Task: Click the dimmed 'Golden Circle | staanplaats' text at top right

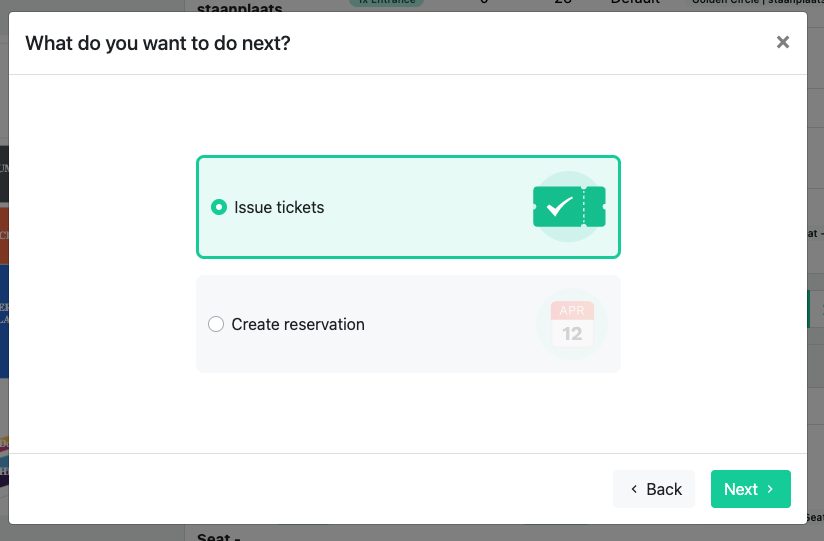Action: (x=757, y=3)
